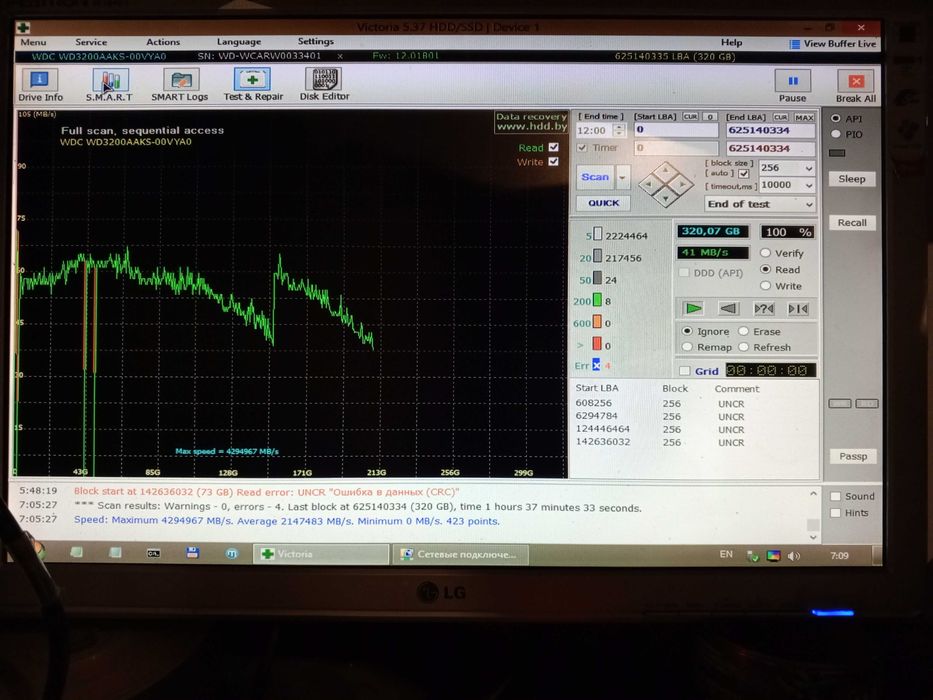
Task: Click the orange 600 ms block swatch
Action: (597, 323)
